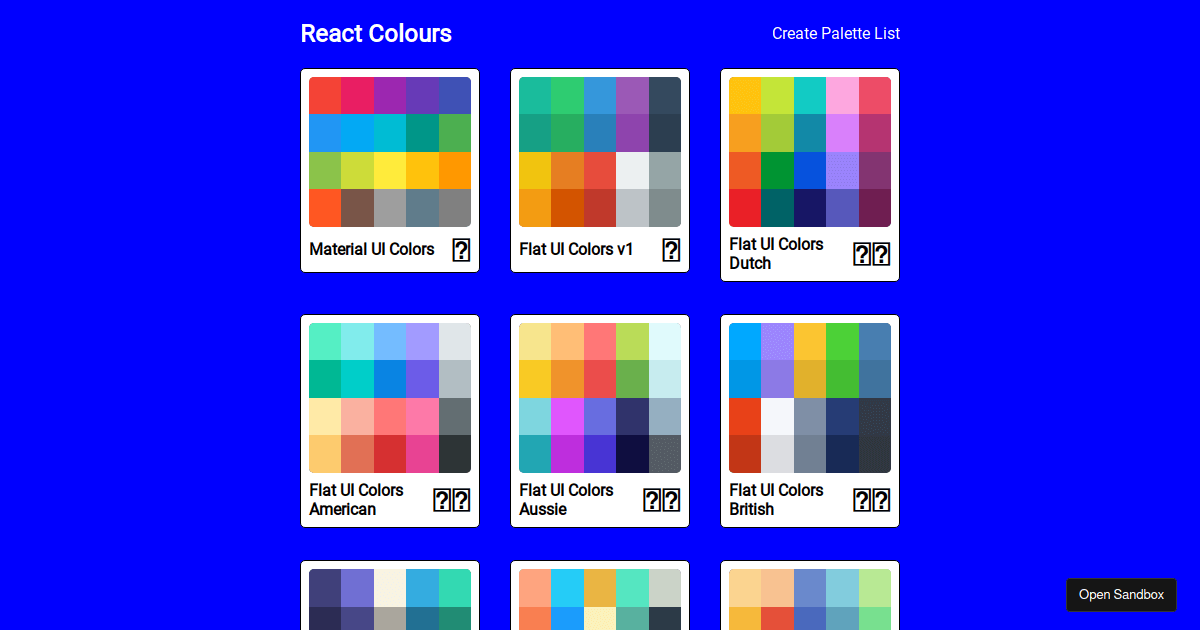Viewport: 1200px width, 630px height.
Task: Open the Create Palette List link
Action: [836, 33]
